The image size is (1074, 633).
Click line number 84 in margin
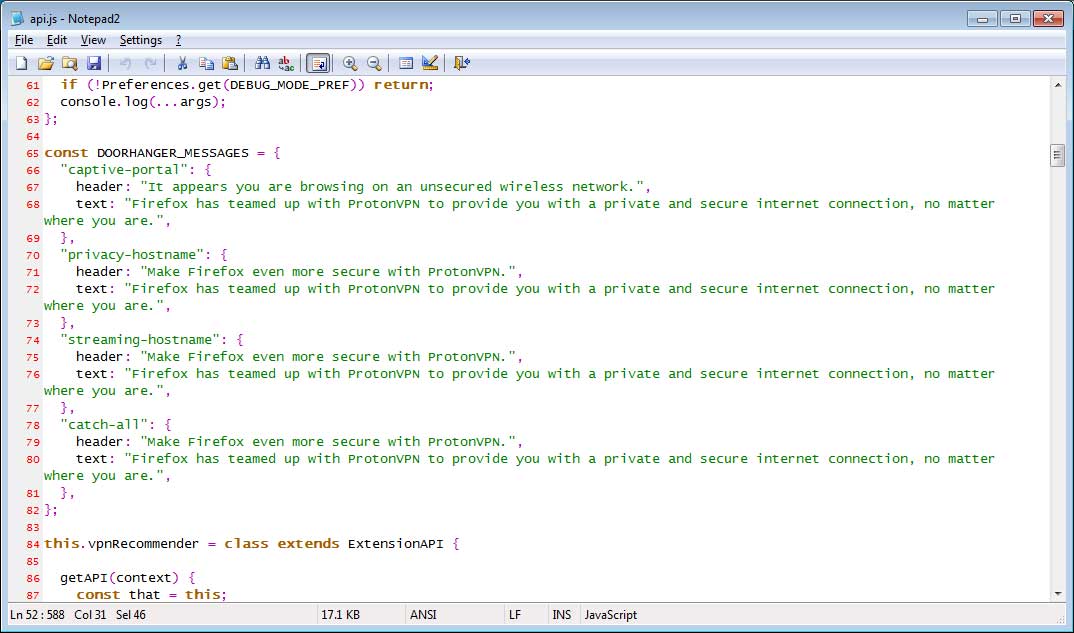[33, 545]
